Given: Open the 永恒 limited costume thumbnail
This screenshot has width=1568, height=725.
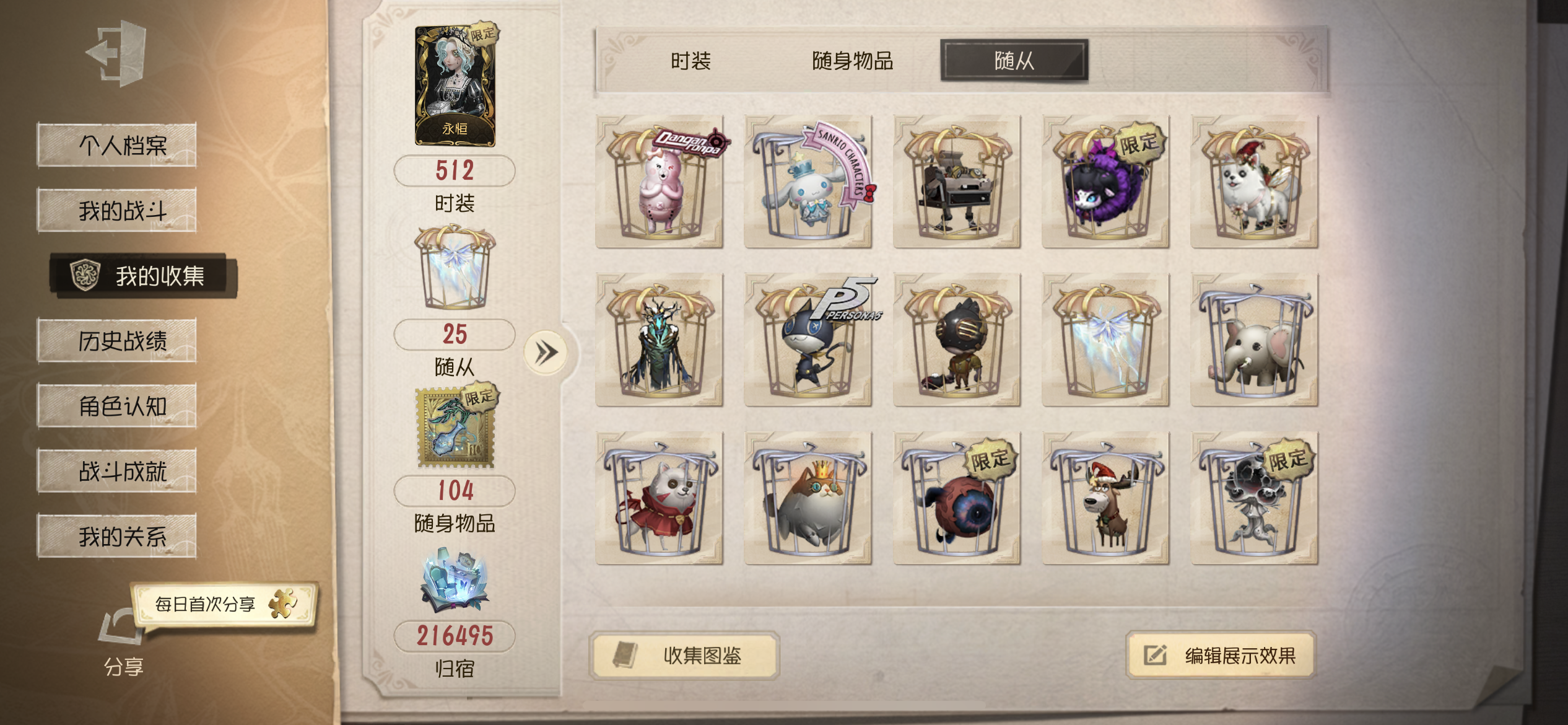Looking at the screenshot, I should click(455, 86).
